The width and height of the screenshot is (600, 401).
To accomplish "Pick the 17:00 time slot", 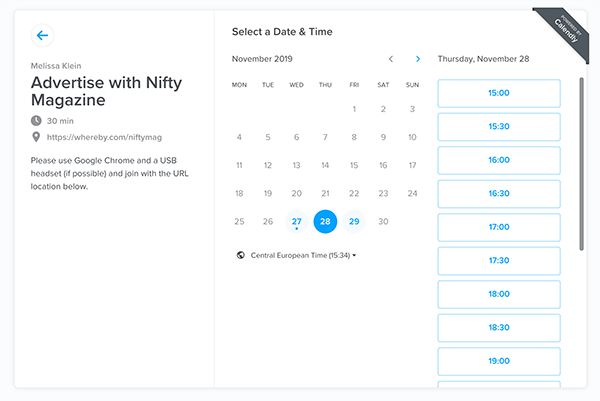I will click(498, 227).
